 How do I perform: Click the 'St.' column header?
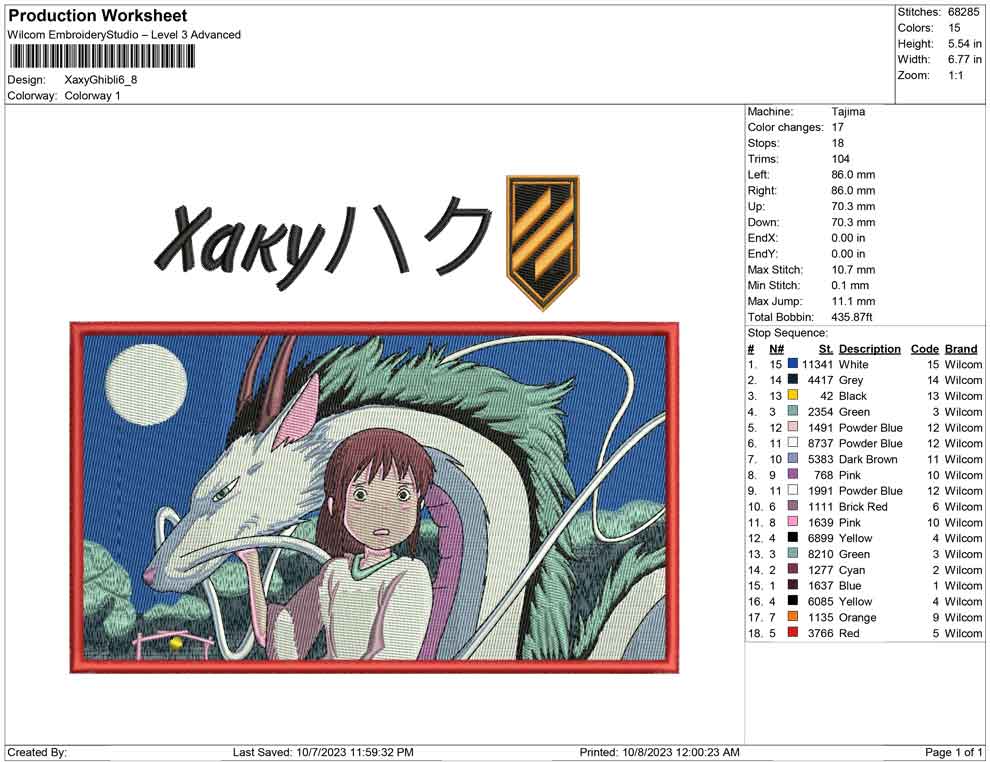pos(826,349)
